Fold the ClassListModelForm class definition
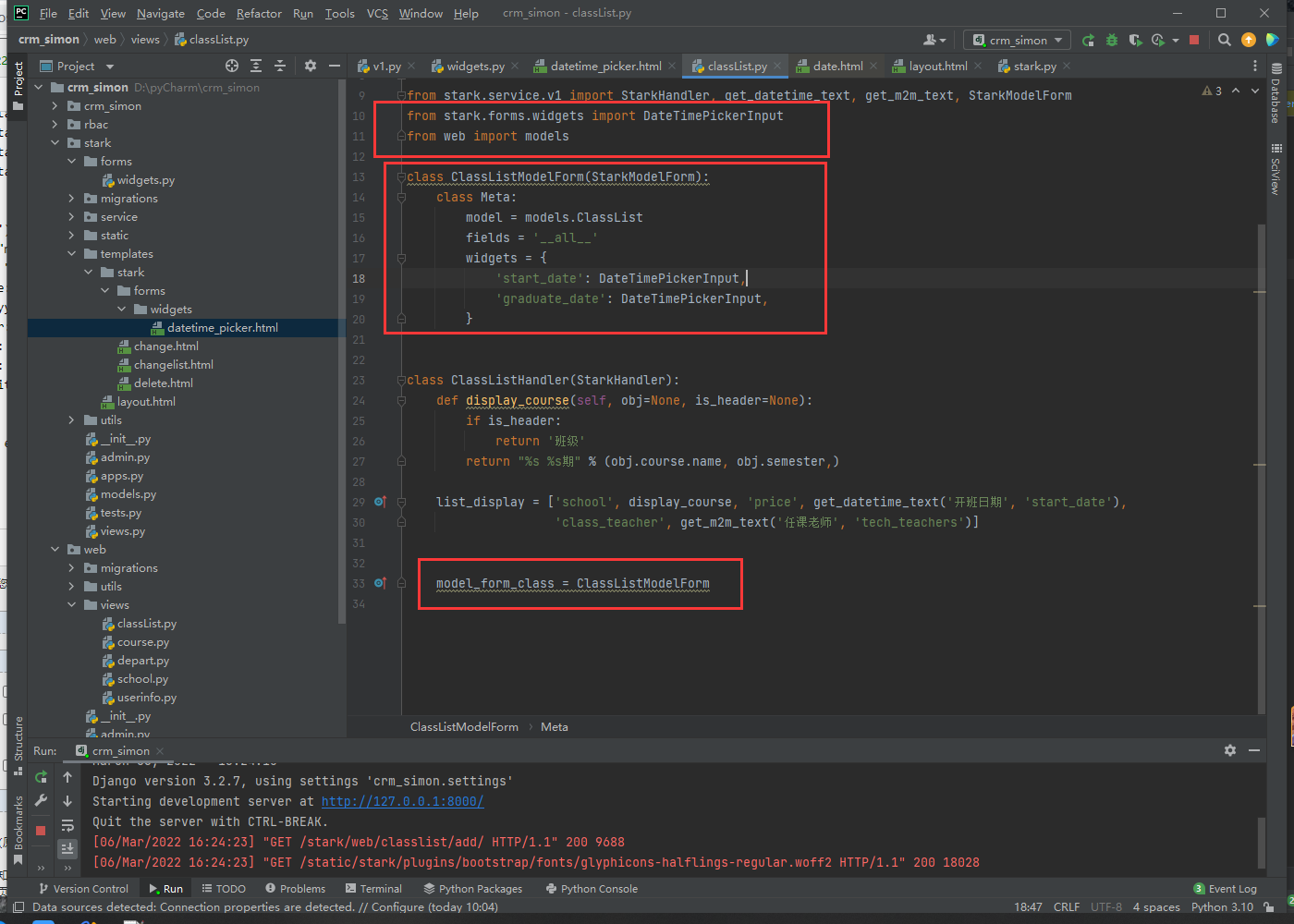This screenshot has height=924, width=1294. [401, 176]
